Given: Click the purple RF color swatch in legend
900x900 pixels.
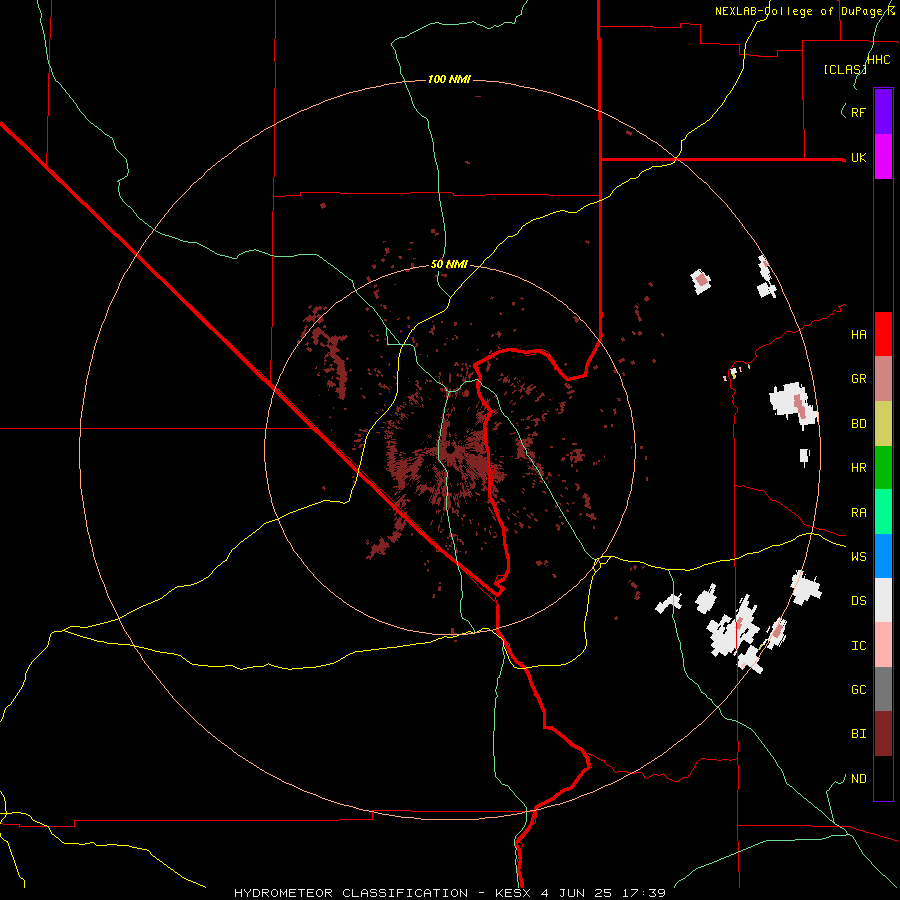Looking at the screenshot, I should tap(883, 112).
